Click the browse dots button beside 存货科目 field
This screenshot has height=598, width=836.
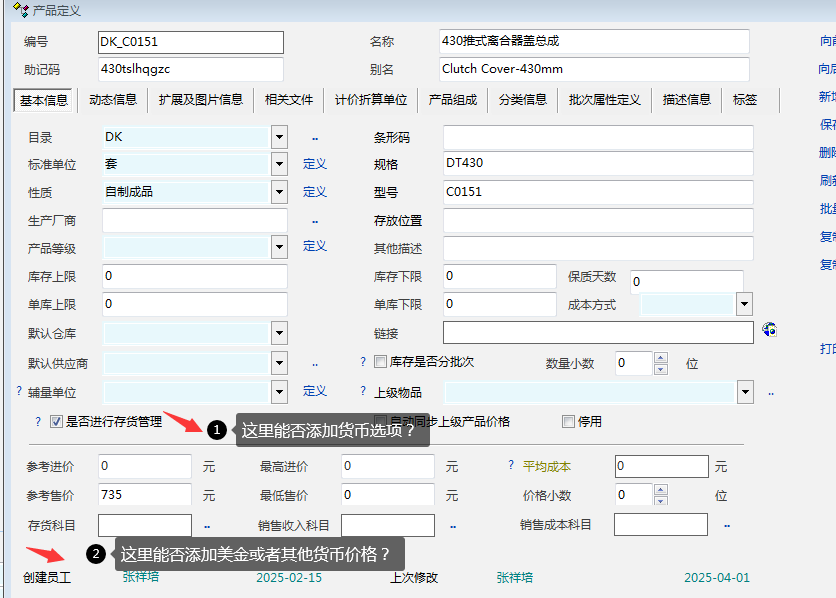tap(207, 525)
